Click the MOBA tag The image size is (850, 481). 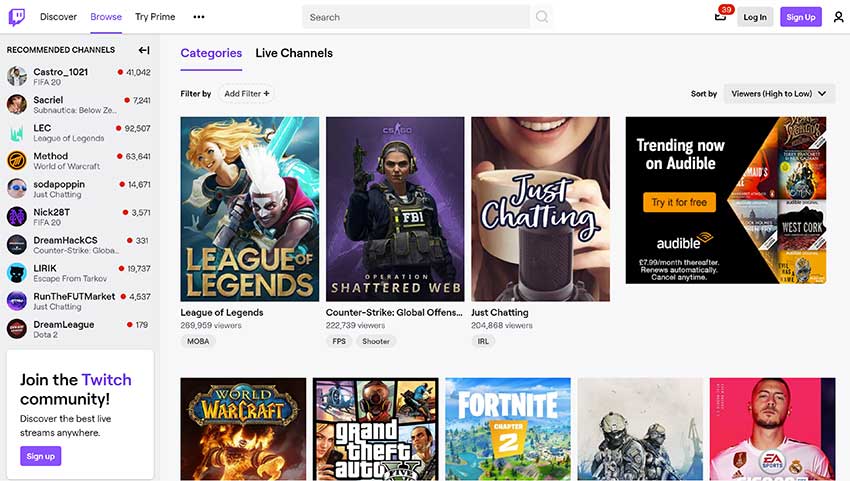click(198, 341)
